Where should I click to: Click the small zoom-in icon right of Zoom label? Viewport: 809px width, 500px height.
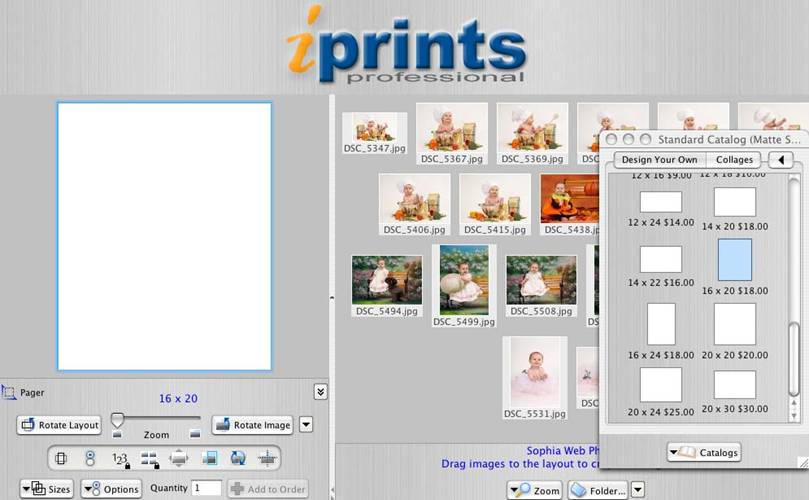point(194,434)
